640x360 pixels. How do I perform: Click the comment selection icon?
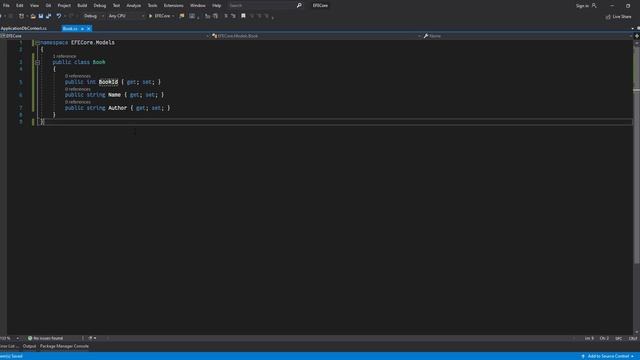coord(226,16)
